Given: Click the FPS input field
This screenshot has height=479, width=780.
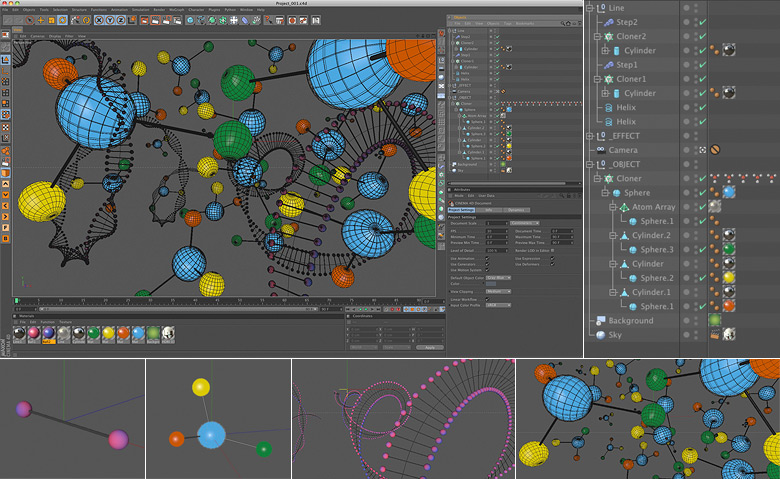Looking at the screenshot, I should pos(497,229).
